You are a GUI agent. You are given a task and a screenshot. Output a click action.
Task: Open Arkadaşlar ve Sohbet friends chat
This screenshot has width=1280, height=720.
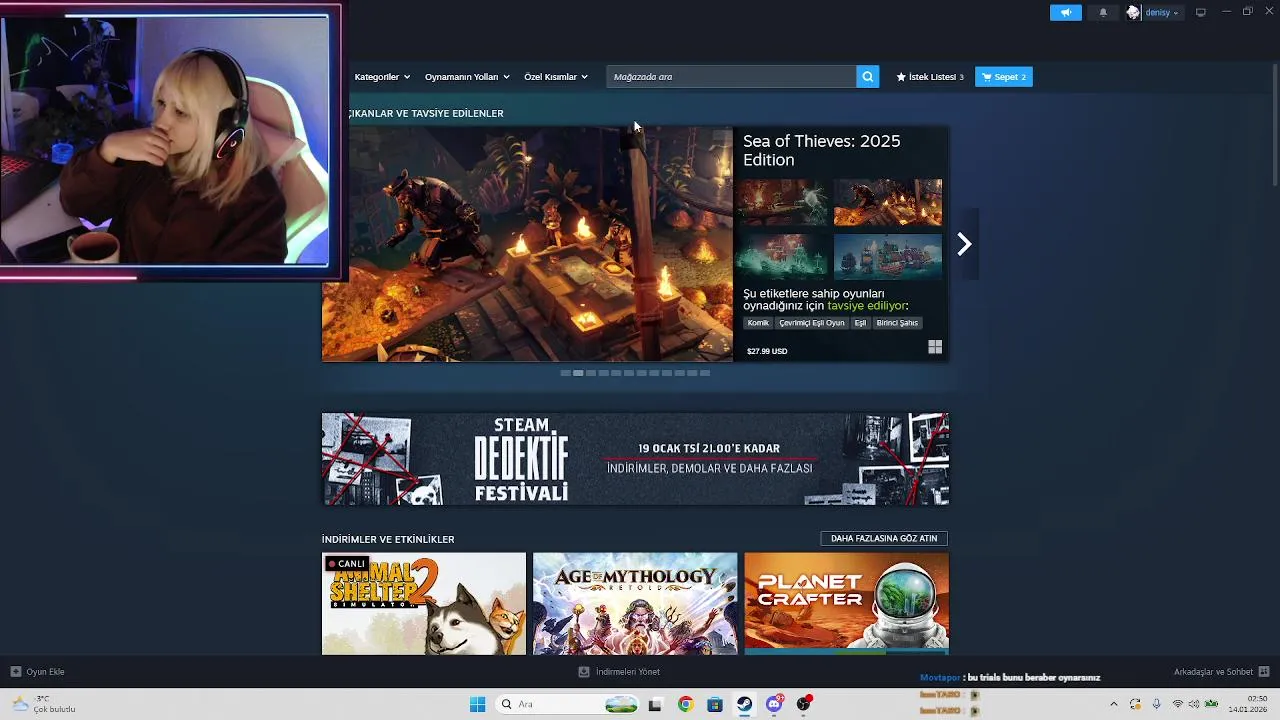point(1221,672)
